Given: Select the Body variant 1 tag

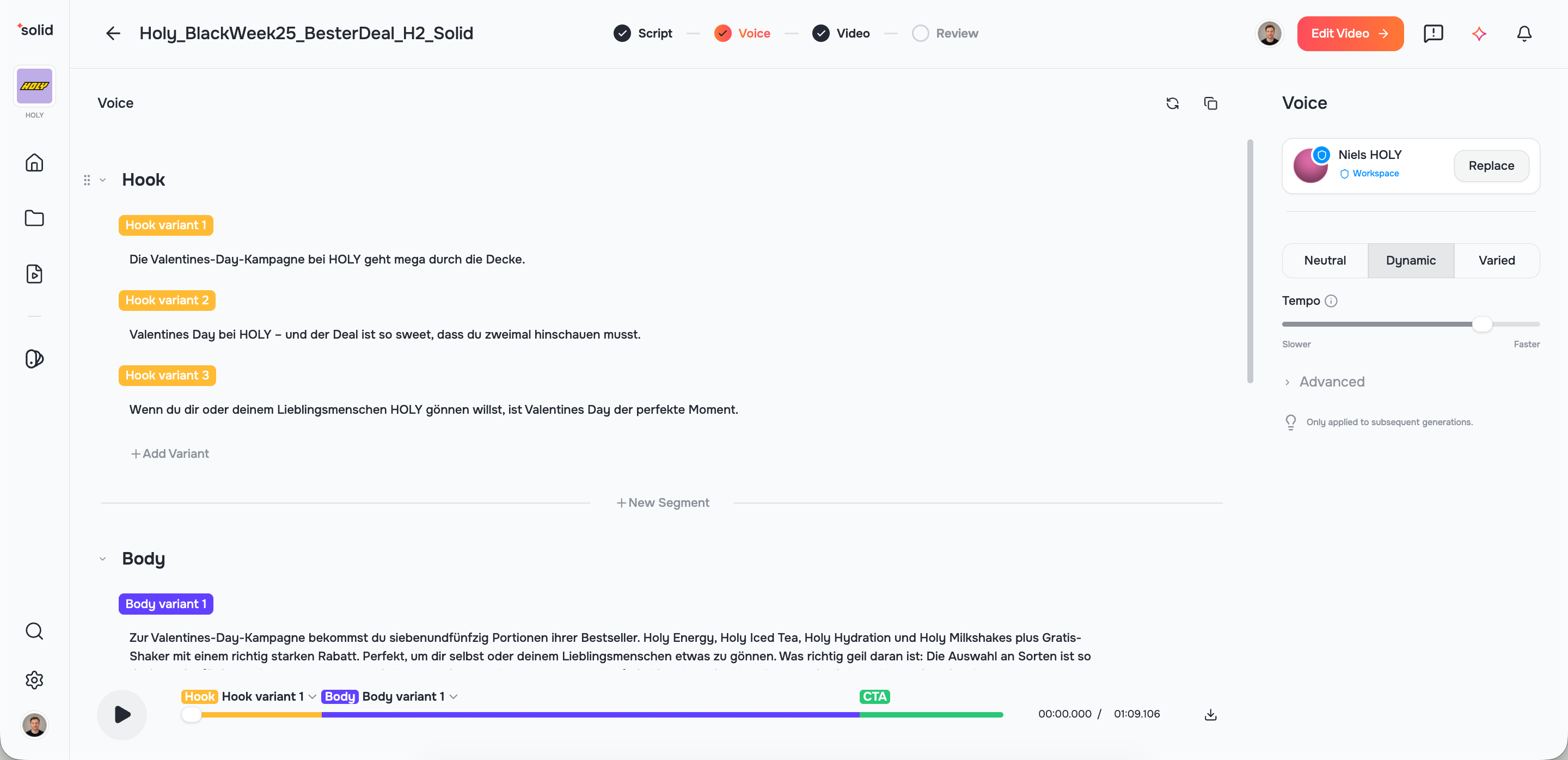Looking at the screenshot, I should (x=166, y=604).
